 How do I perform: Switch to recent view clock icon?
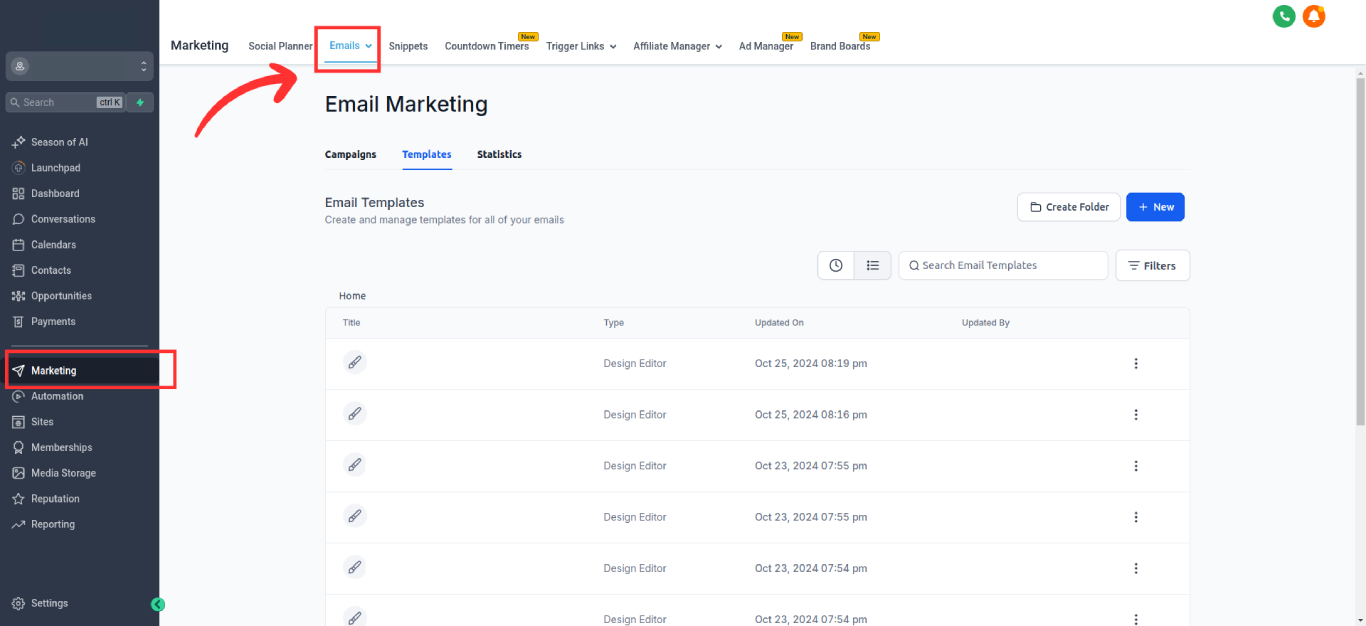coord(836,265)
